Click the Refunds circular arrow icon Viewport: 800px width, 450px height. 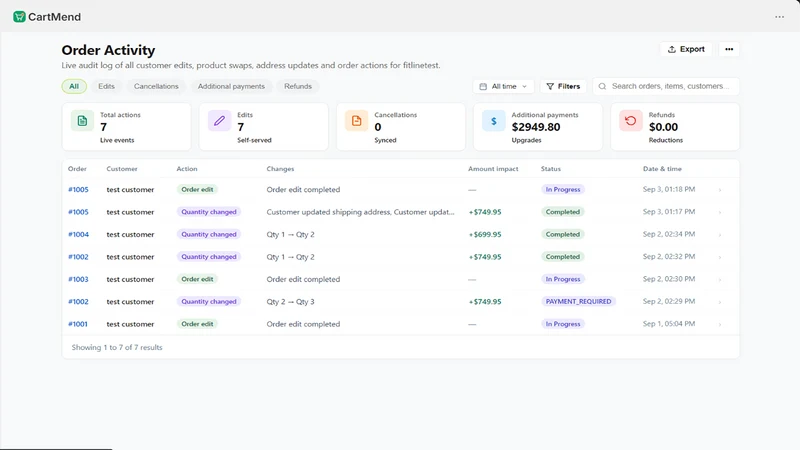[631, 121]
